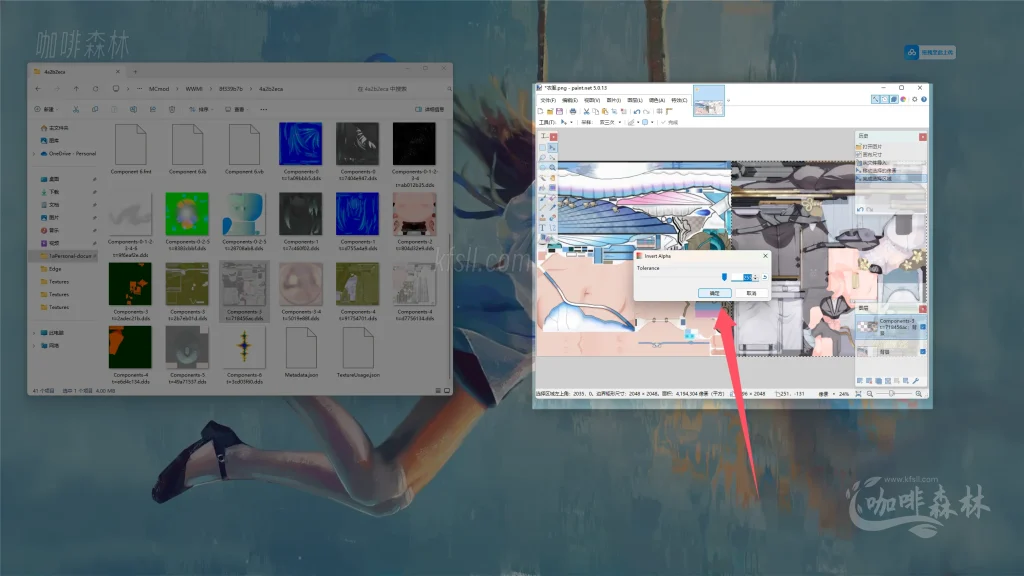The image size is (1024, 576).
Task: Click WWMI in Explorer breadcrumb path
Action: click(x=194, y=89)
